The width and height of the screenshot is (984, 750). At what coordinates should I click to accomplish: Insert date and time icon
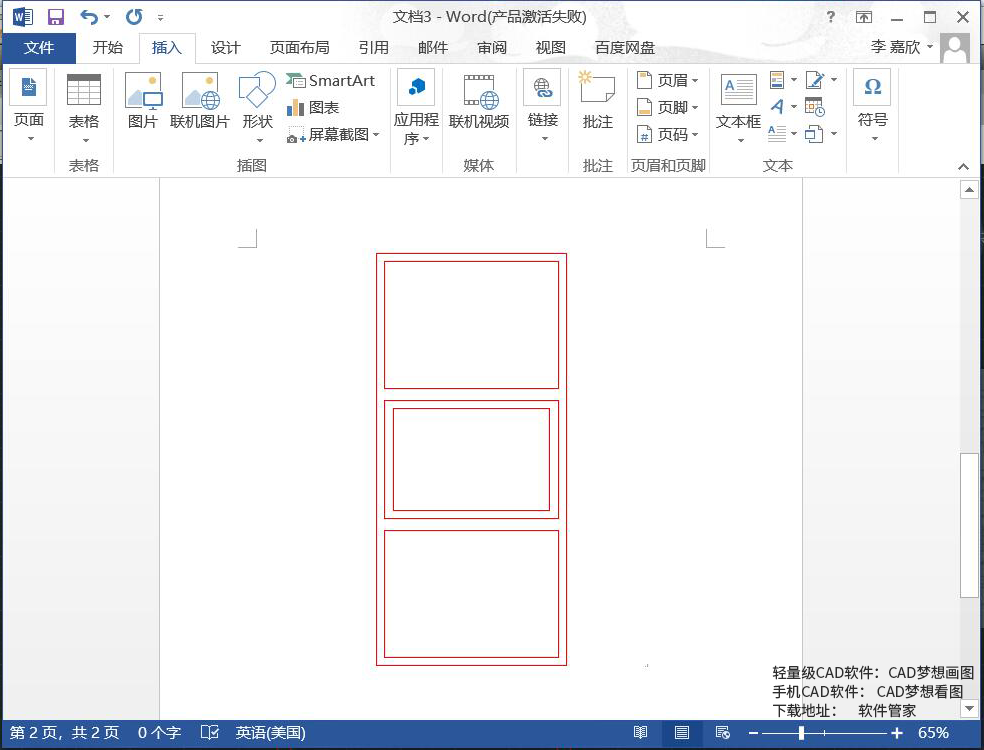815,107
